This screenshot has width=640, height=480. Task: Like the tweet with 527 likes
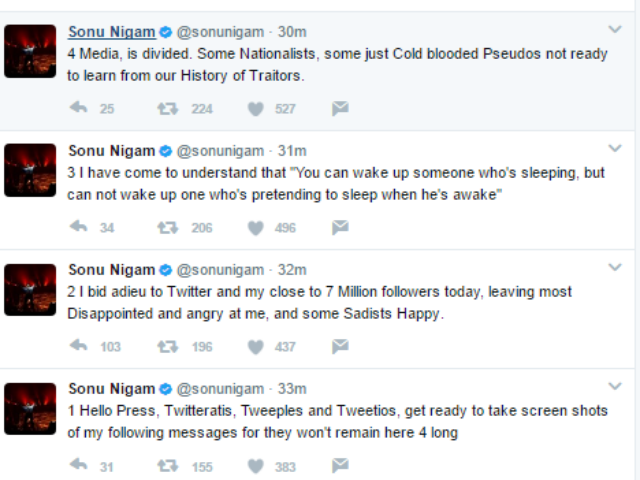256,109
